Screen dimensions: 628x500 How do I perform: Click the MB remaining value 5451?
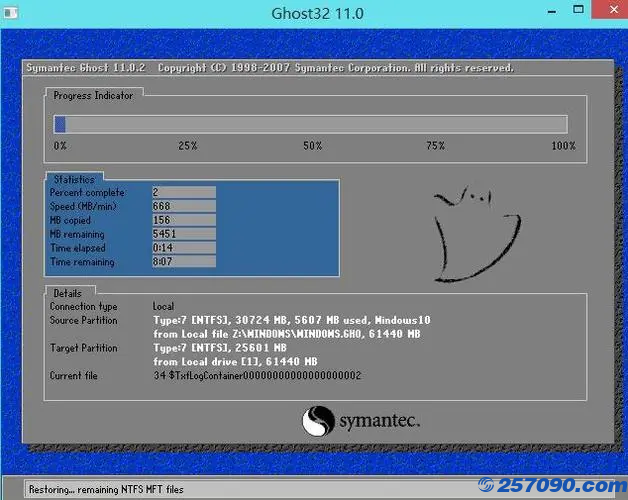[x=184, y=234]
